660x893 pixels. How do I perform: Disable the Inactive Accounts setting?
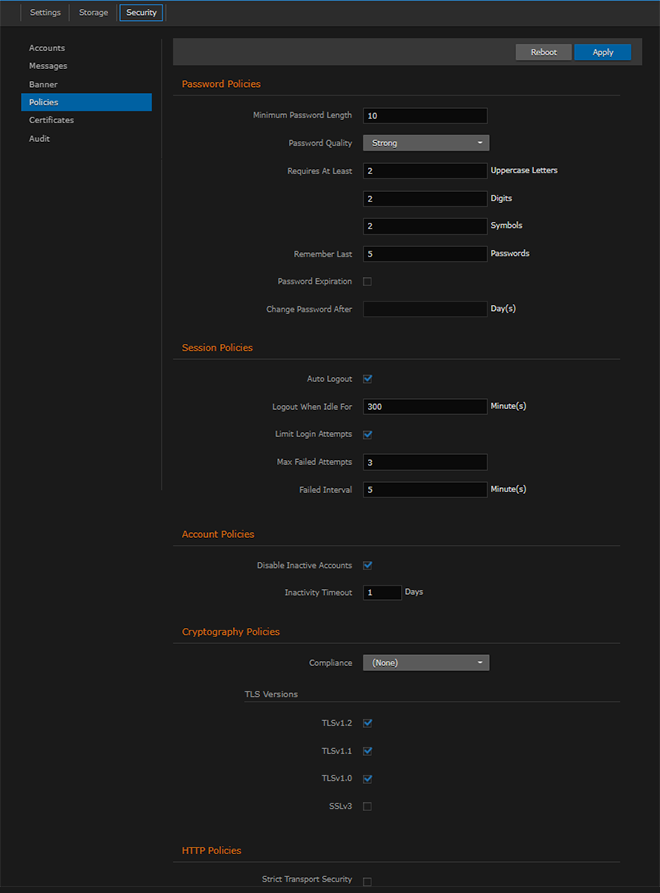[367, 564]
